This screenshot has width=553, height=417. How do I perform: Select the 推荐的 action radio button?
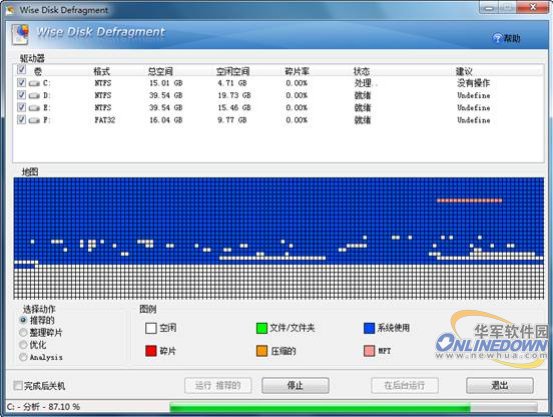coord(23,320)
